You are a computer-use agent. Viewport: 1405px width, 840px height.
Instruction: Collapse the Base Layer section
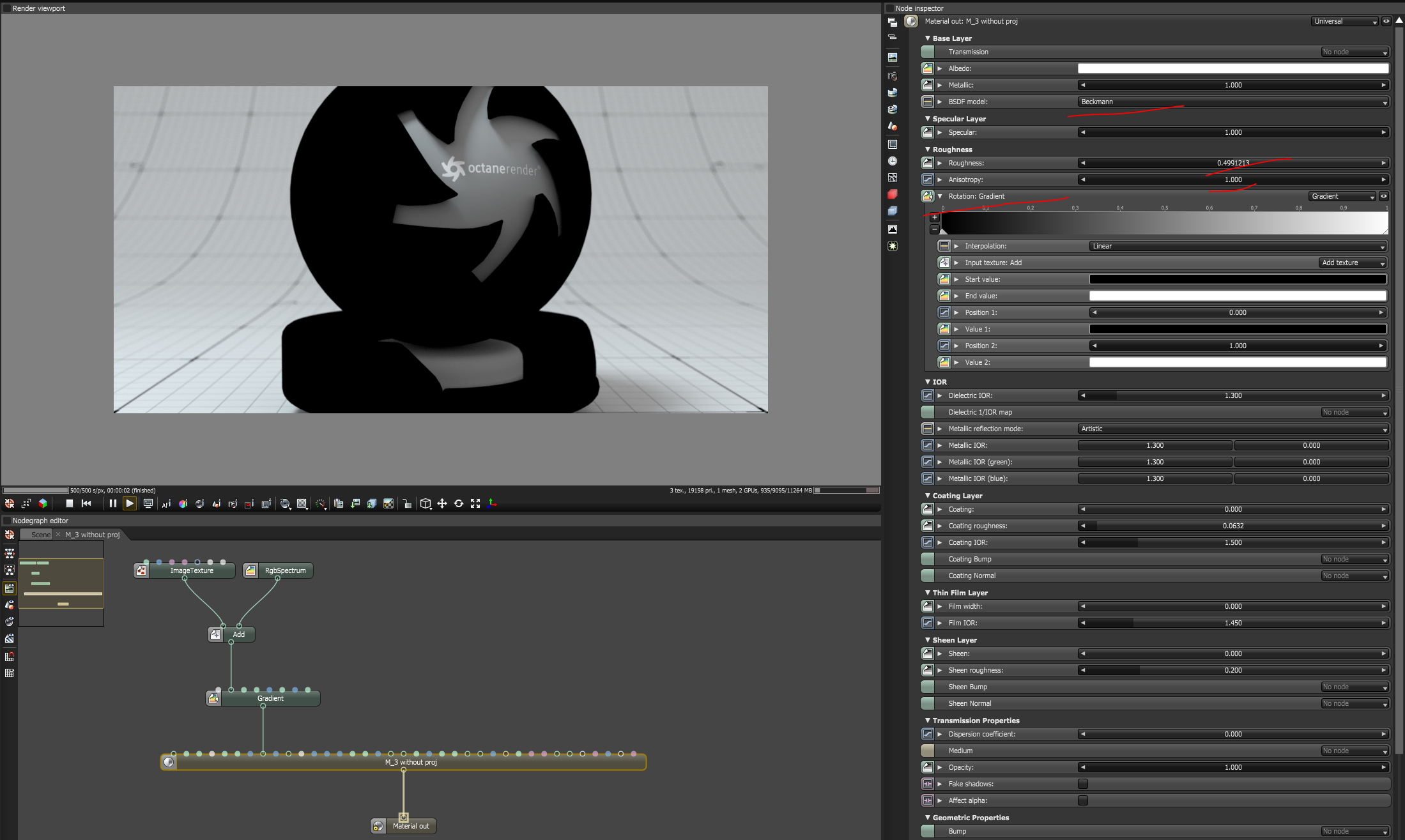[x=928, y=38]
